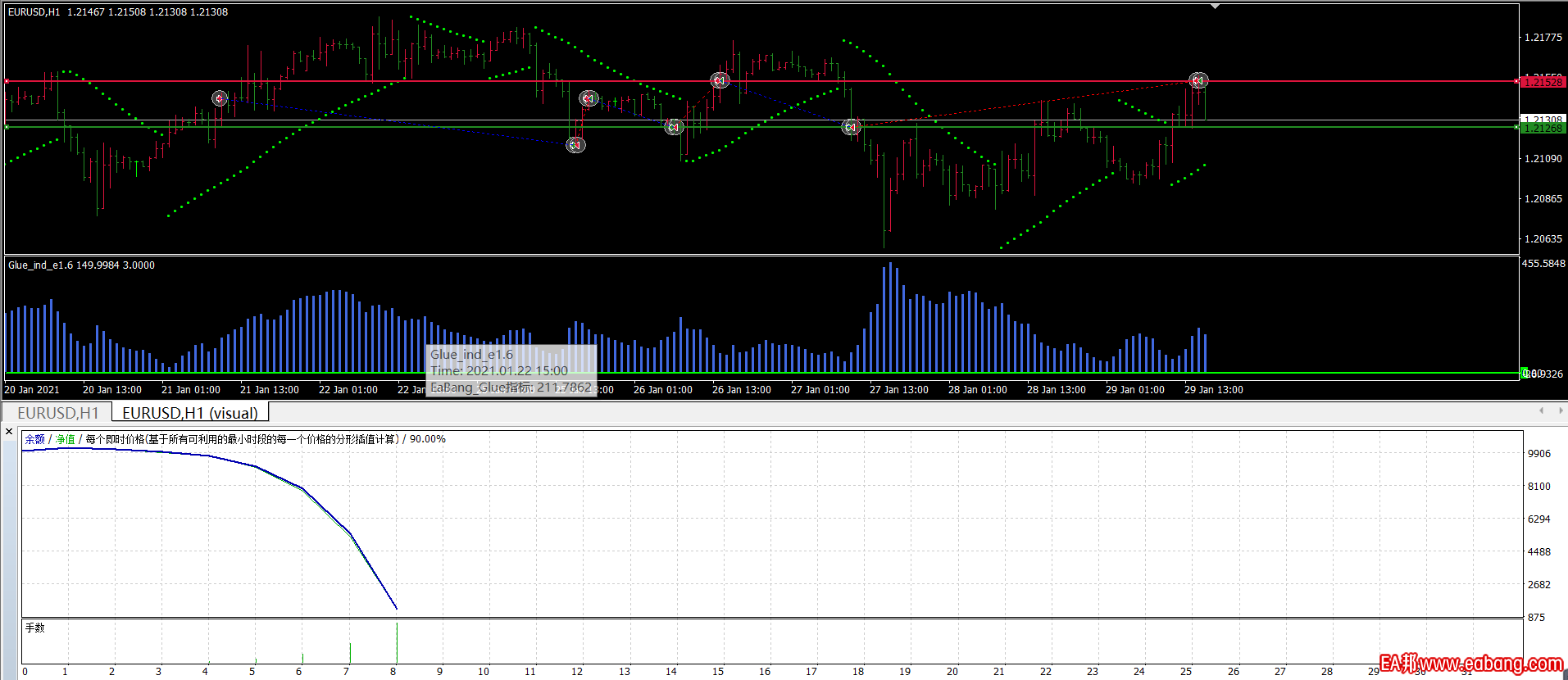Image resolution: width=1568 pixels, height=680 pixels.
Task: Select the EURUSD,H1 (visual) chart tab
Action: pos(190,413)
